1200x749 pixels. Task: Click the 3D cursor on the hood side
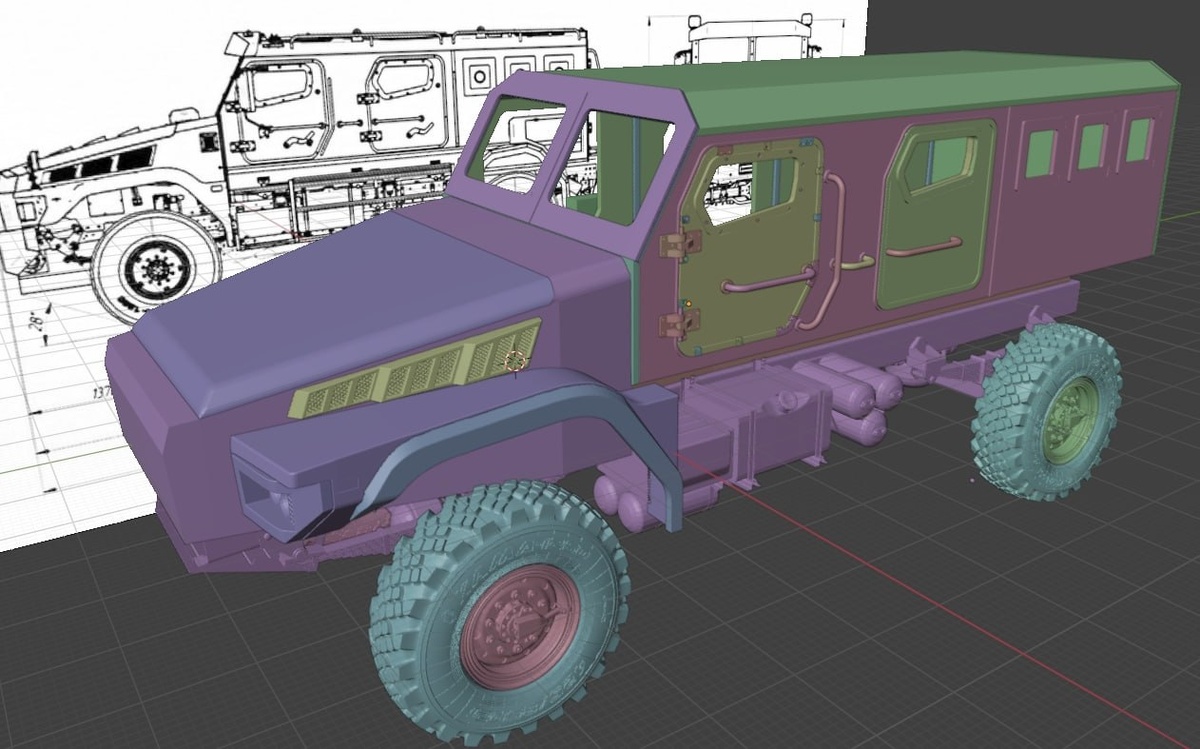coord(516,361)
